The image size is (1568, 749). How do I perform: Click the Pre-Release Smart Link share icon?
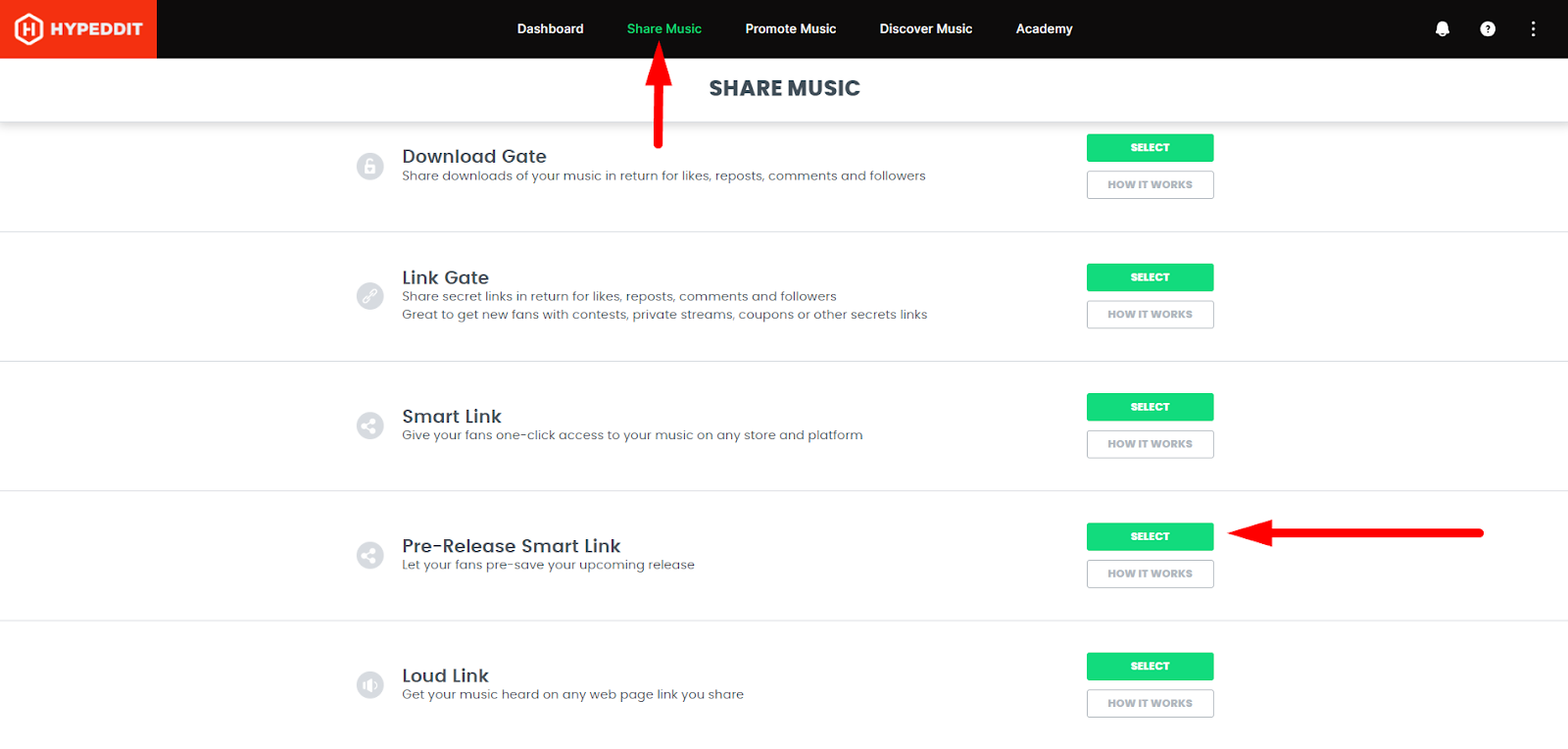369,555
